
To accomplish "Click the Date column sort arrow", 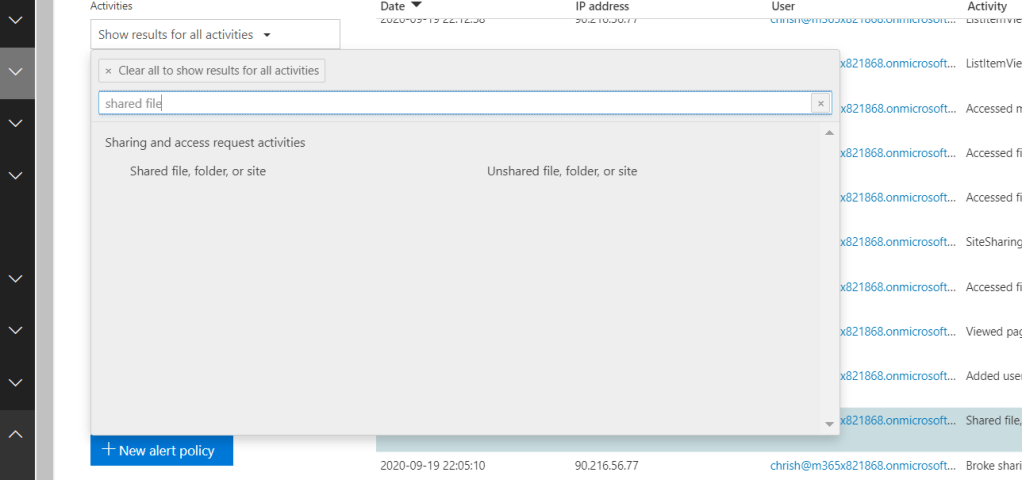I will click(416, 6).
